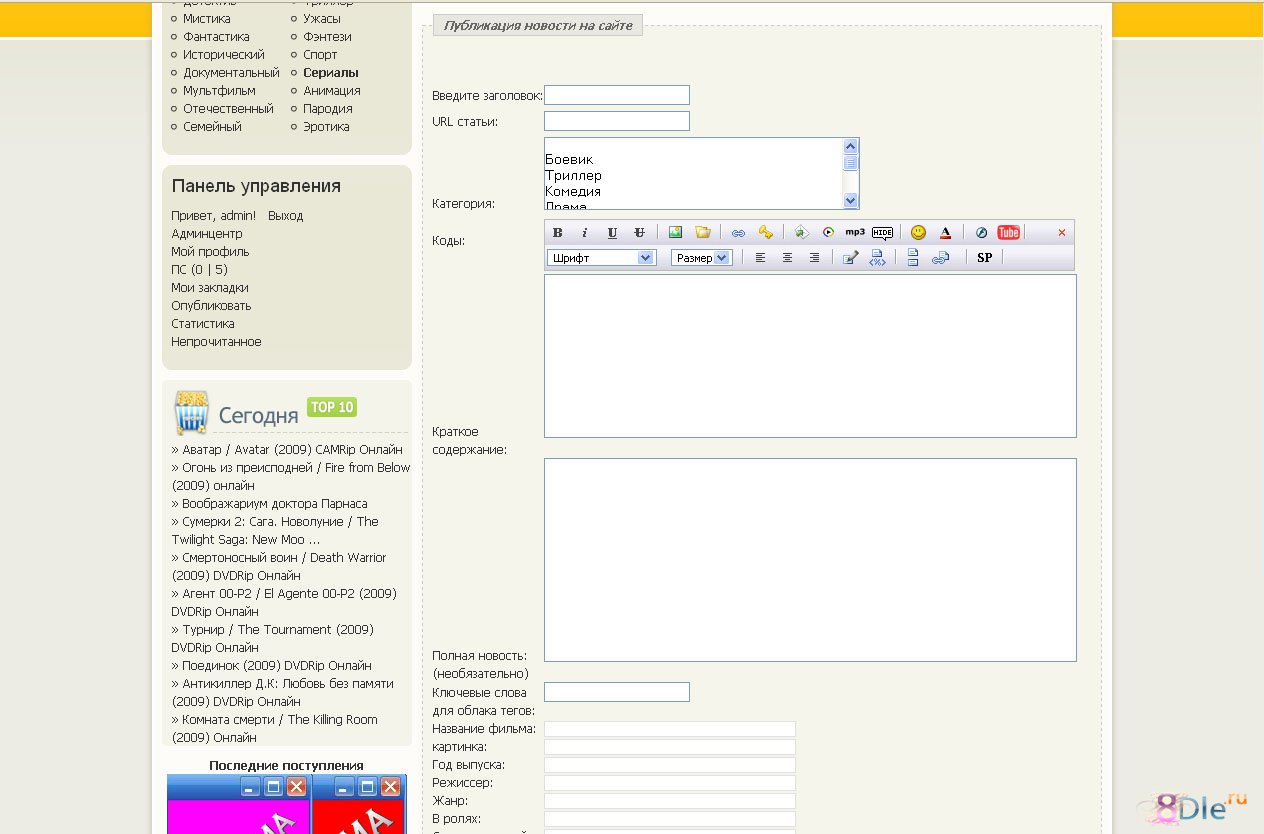Click inside the Краткое содержание text area
This screenshot has height=834, width=1264.
click(x=810, y=356)
